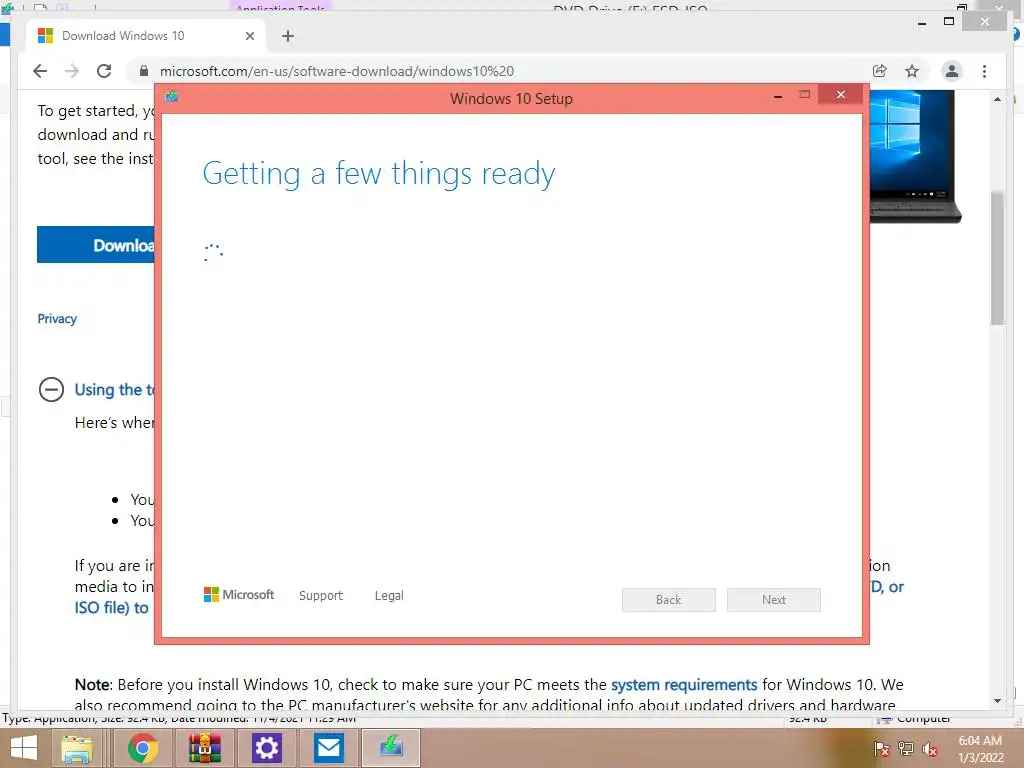The height and width of the screenshot is (768, 1024).
Task: Open the Mail app in taskbar
Action: click(328, 748)
